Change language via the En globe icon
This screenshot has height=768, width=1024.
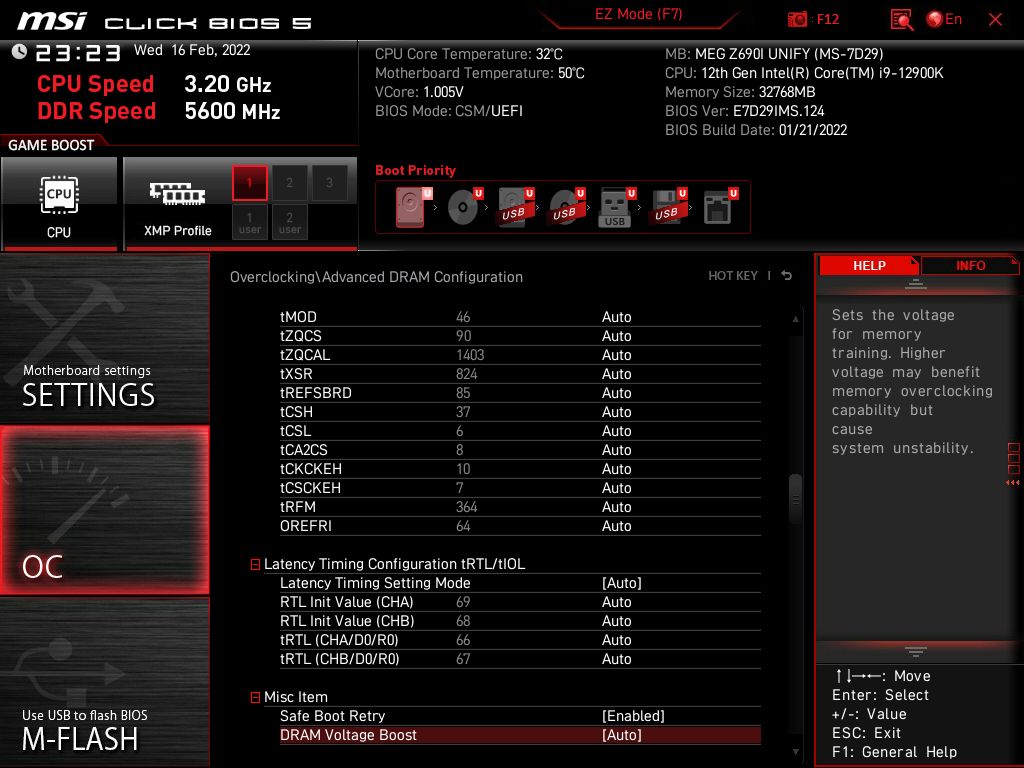point(944,20)
